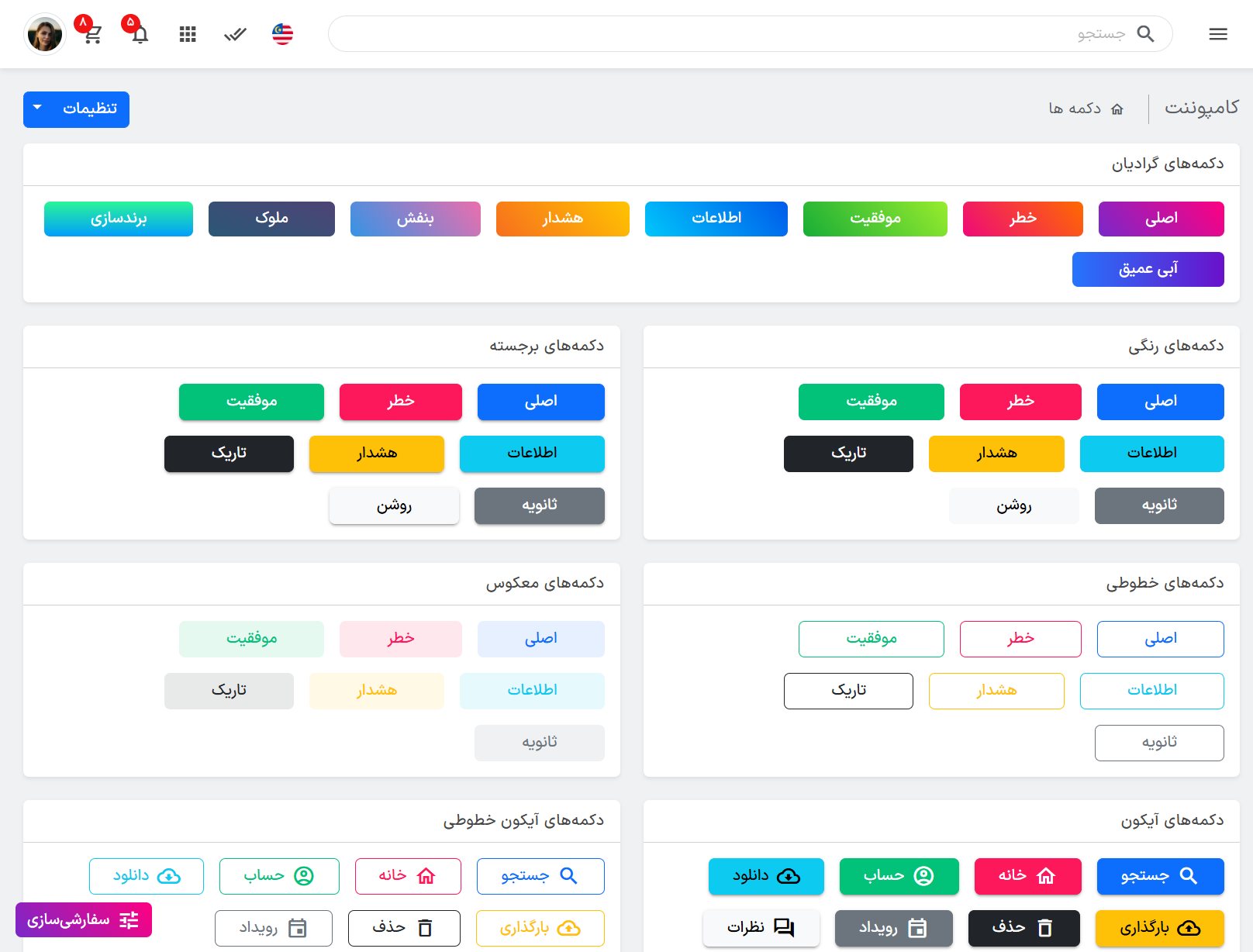Open the notifications bell
The height and width of the screenshot is (952, 1253).
pos(140,34)
